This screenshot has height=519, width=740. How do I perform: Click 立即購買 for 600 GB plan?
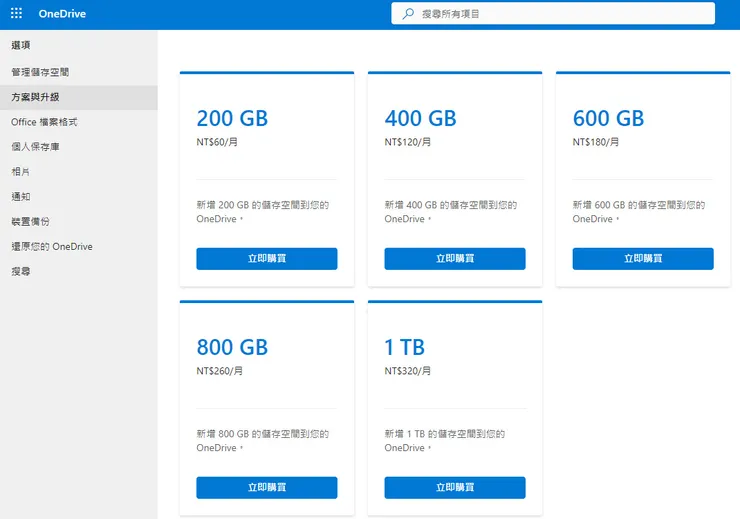pos(643,259)
